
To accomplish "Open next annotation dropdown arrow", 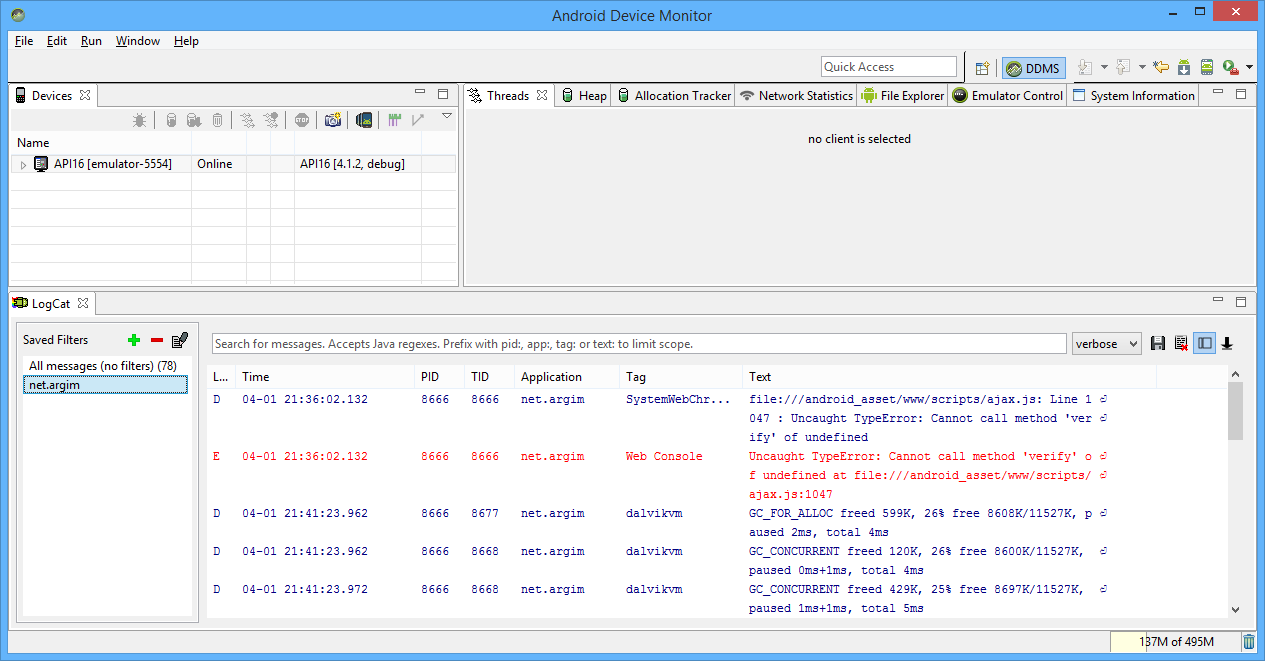I will pos(1104,68).
